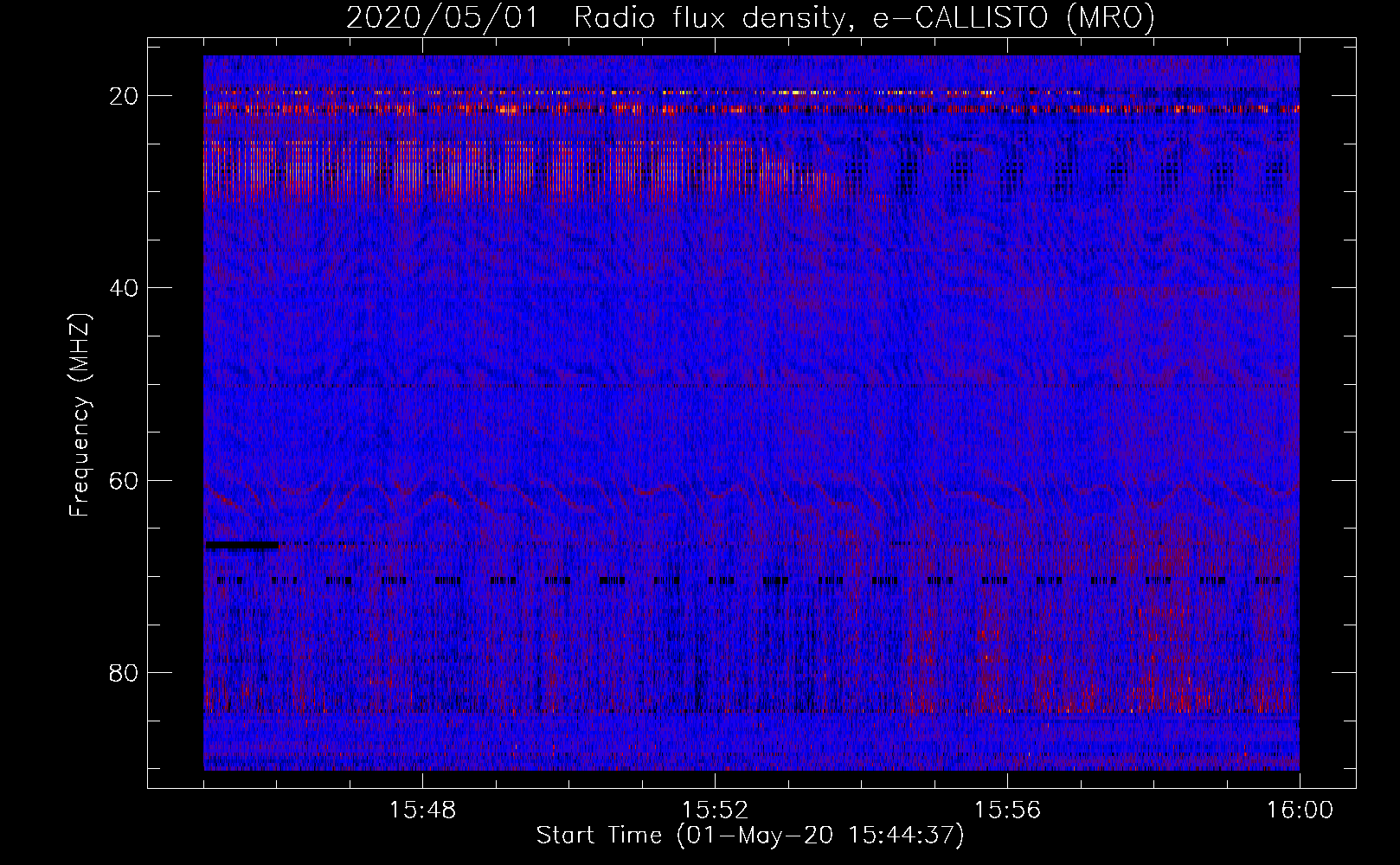Screen dimensions: 1400x865
Task: Click the '15:48' time tick label
Action: pyautogui.click(x=422, y=811)
